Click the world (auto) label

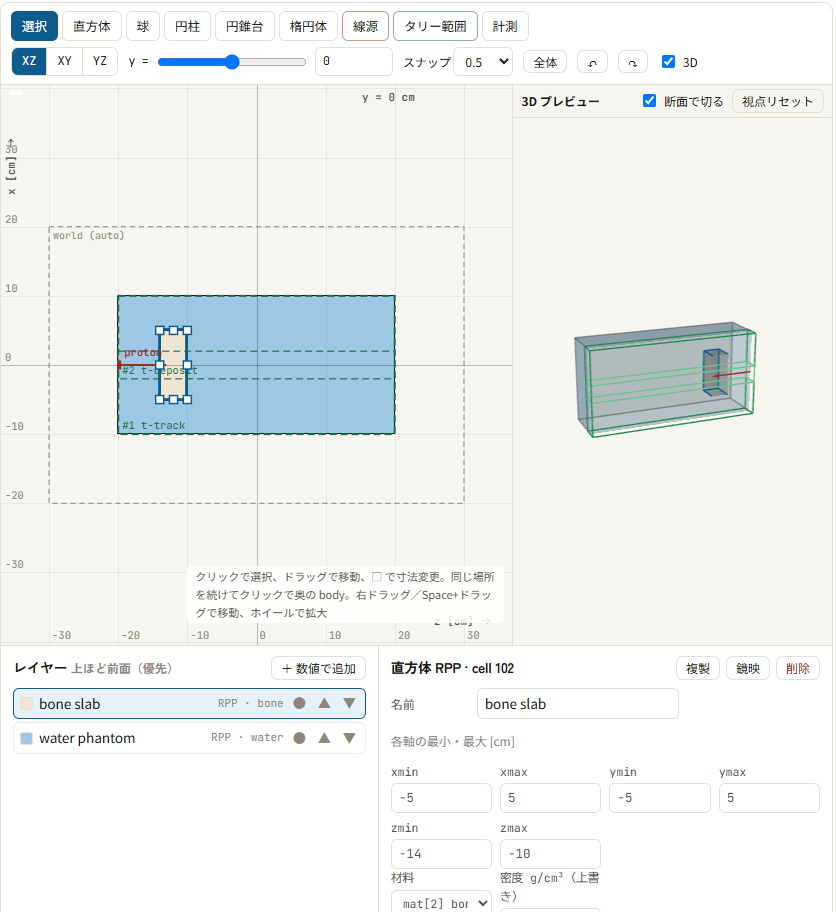[88, 236]
